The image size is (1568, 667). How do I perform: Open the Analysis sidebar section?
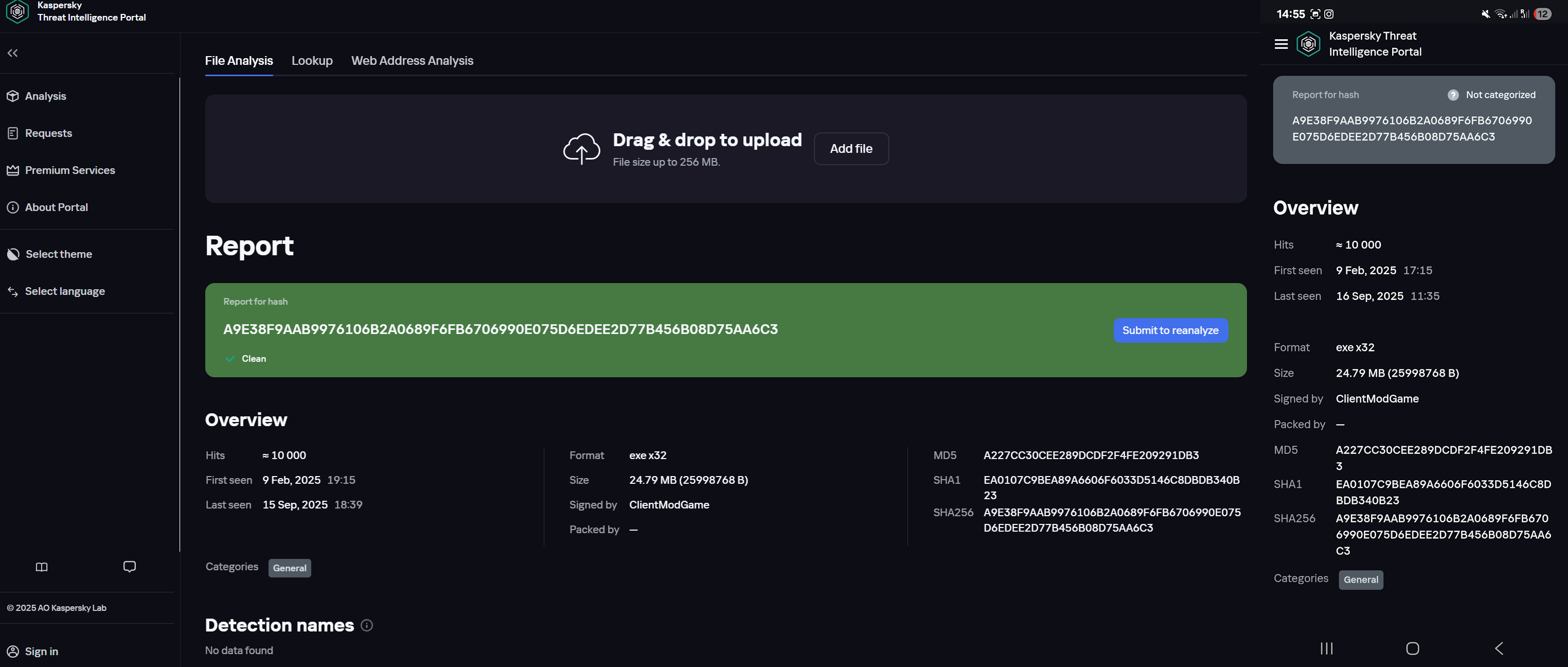(x=45, y=96)
